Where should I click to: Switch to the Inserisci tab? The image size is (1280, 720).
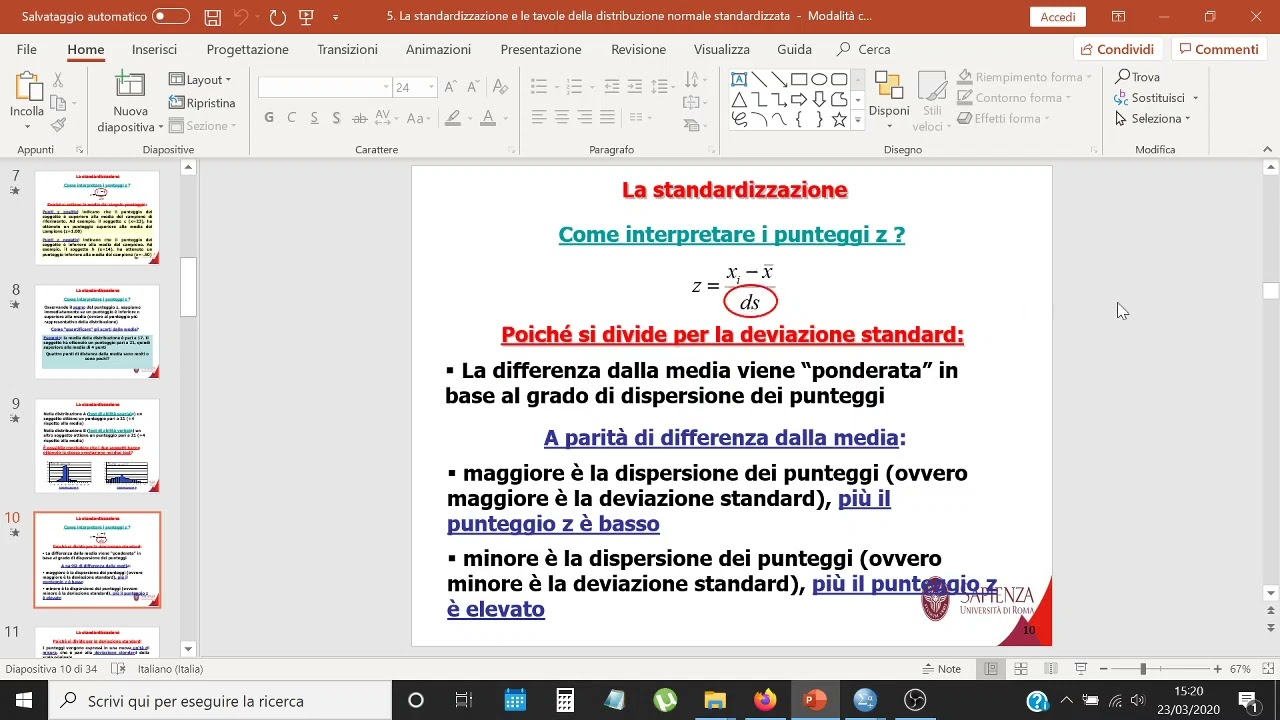pyautogui.click(x=154, y=49)
